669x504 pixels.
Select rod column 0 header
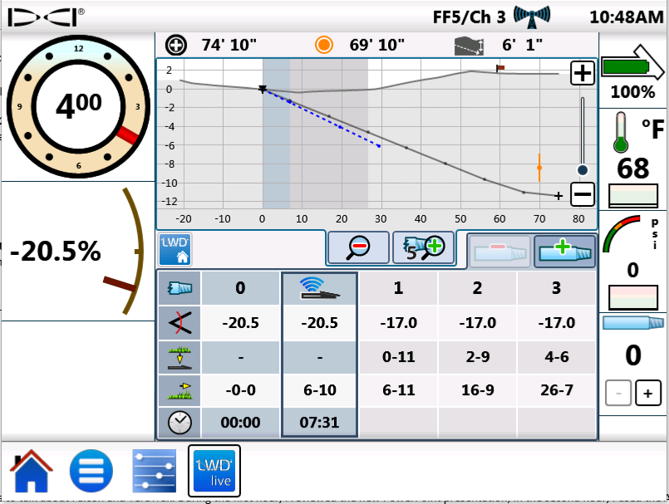(x=241, y=288)
